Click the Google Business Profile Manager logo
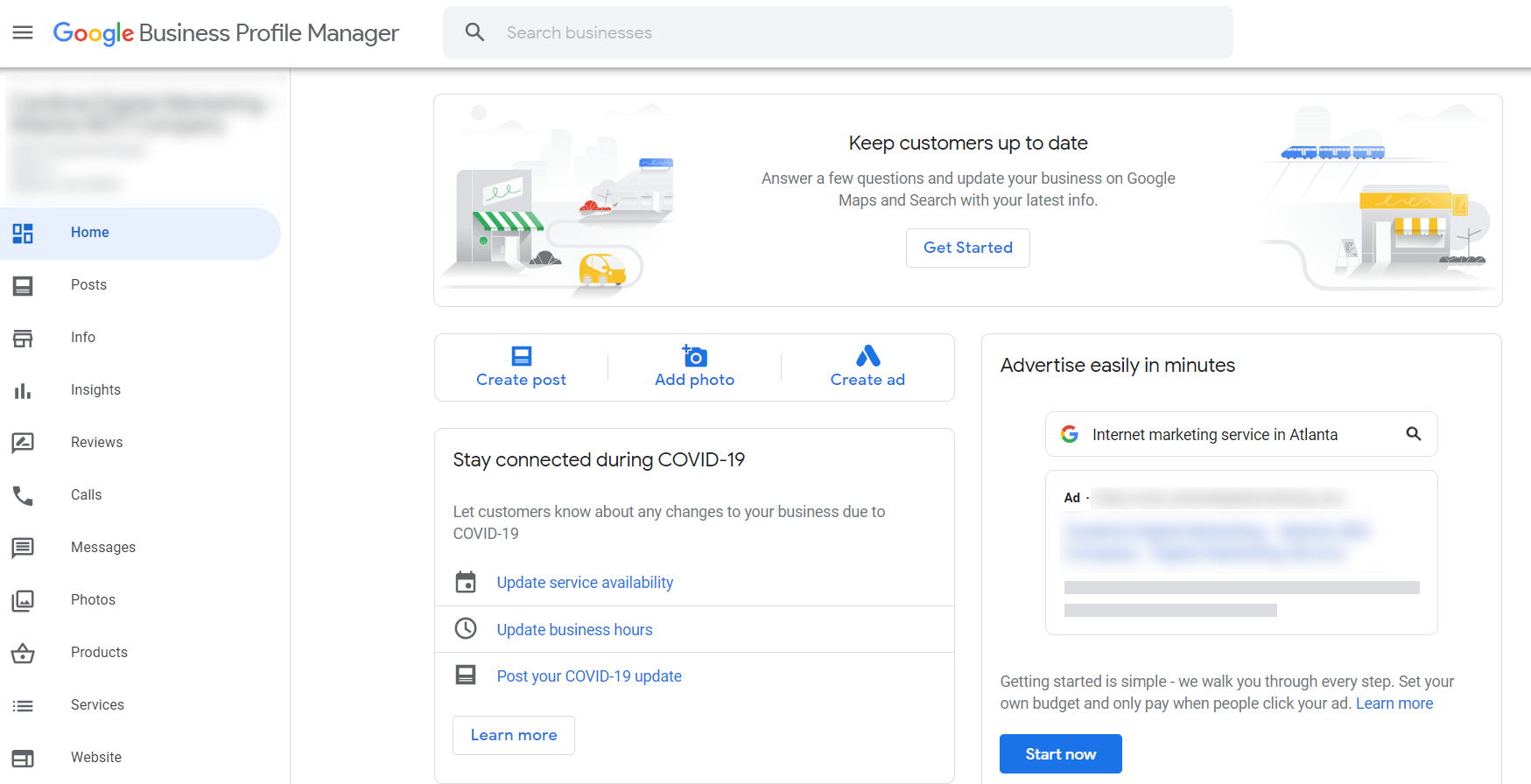Viewport: 1531px width, 784px height. point(226,32)
